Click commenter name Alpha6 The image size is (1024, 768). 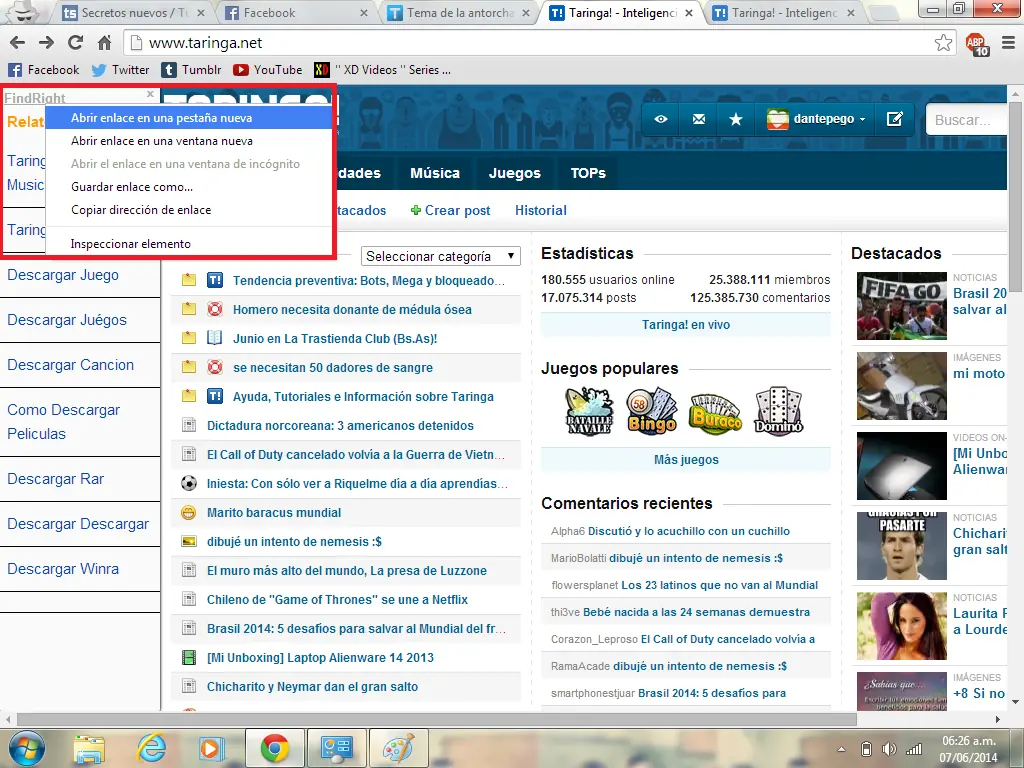coord(568,532)
